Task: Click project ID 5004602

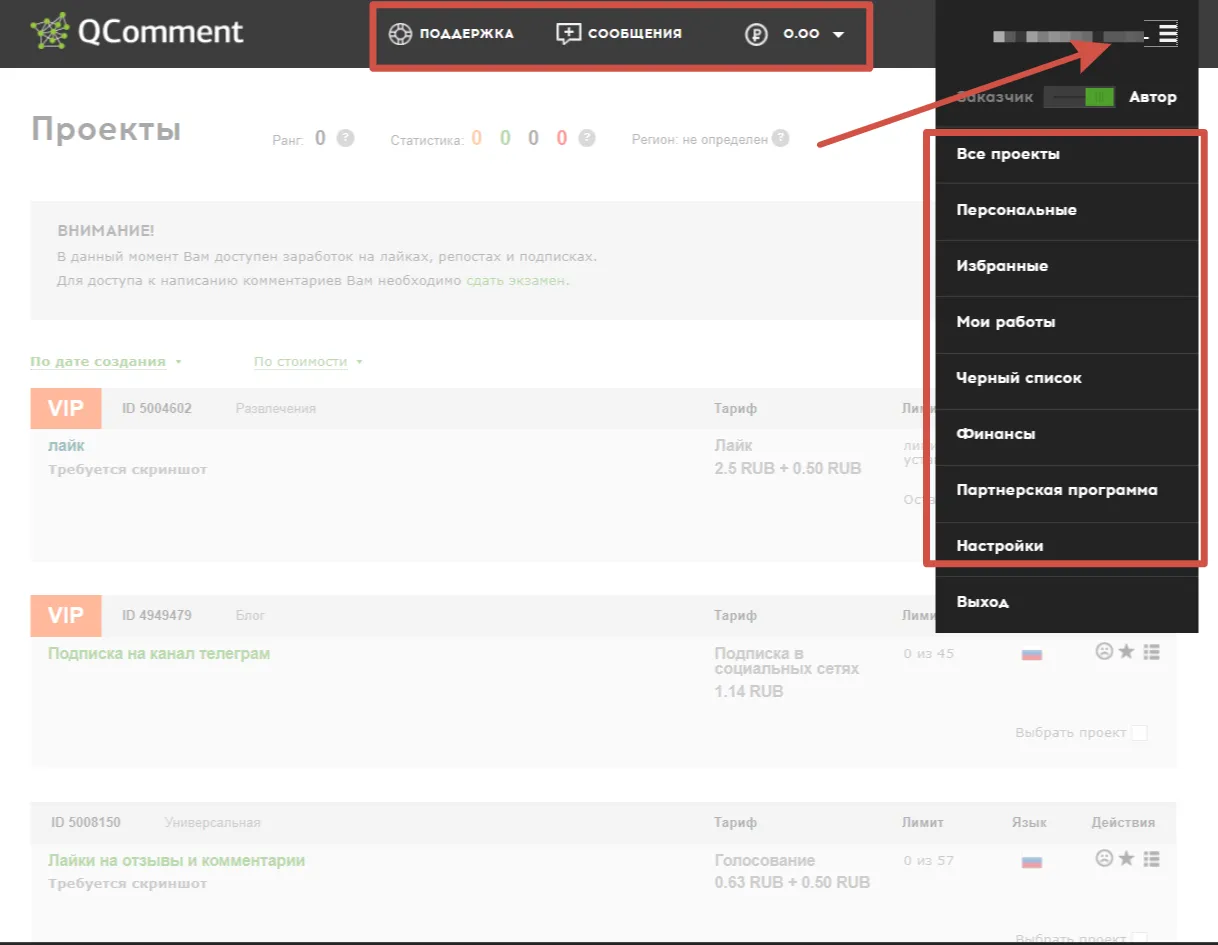Action: point(157,408)
